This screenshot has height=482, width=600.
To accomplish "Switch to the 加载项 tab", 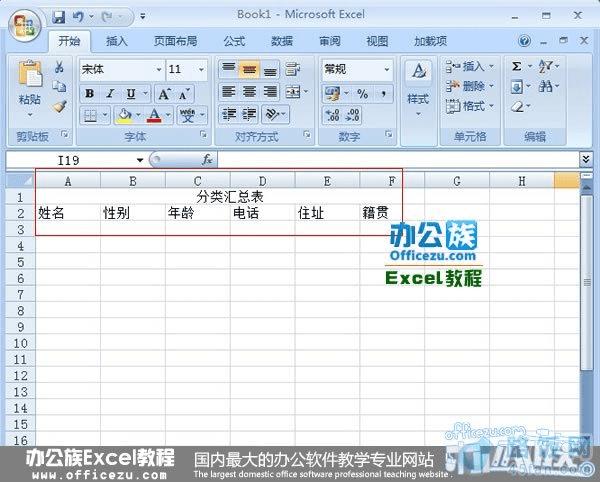I will (x=430, y=41).
